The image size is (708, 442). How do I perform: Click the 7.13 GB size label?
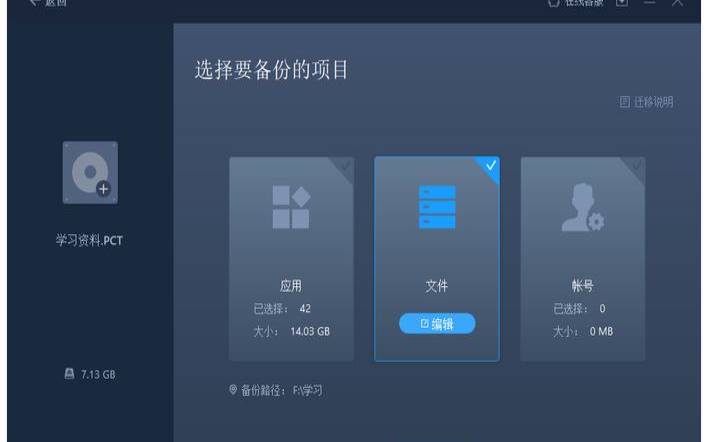click(98, 374)
